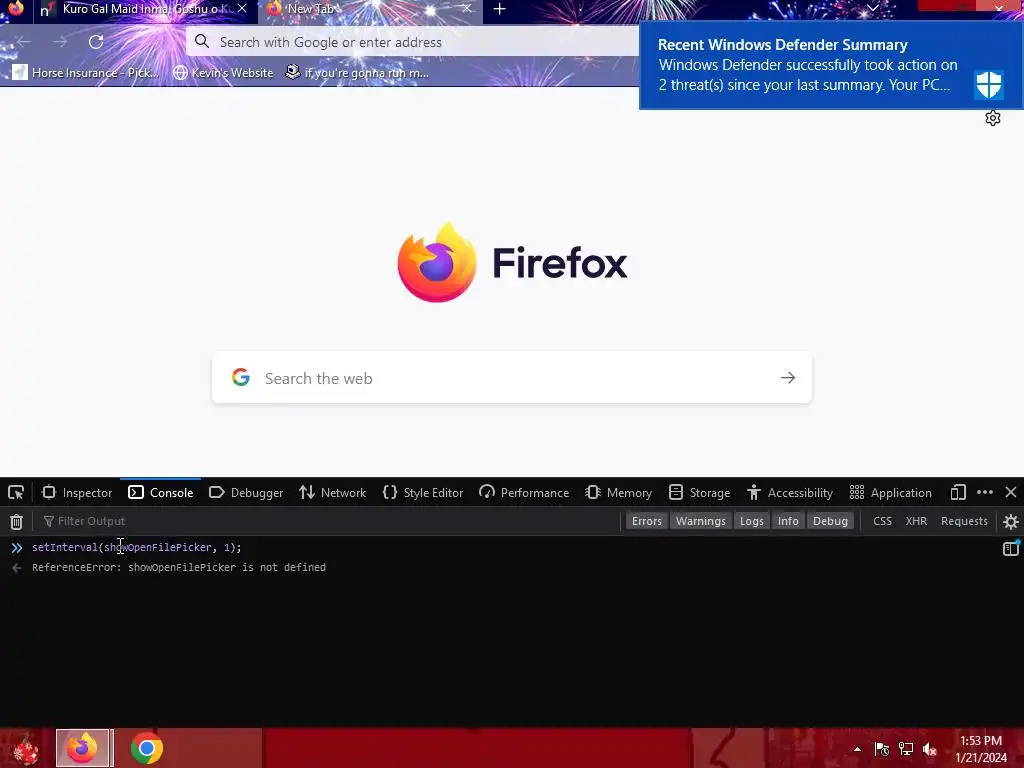The height and width of the screenshot is (768, 1024).
Task: Click the muted volume tray icon
Action: (x=930, y=749)
